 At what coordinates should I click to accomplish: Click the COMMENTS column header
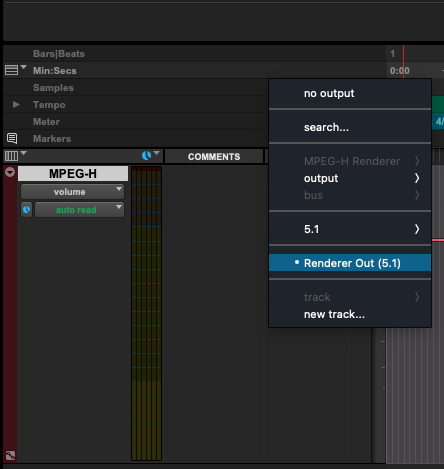[x=214, y=157]
